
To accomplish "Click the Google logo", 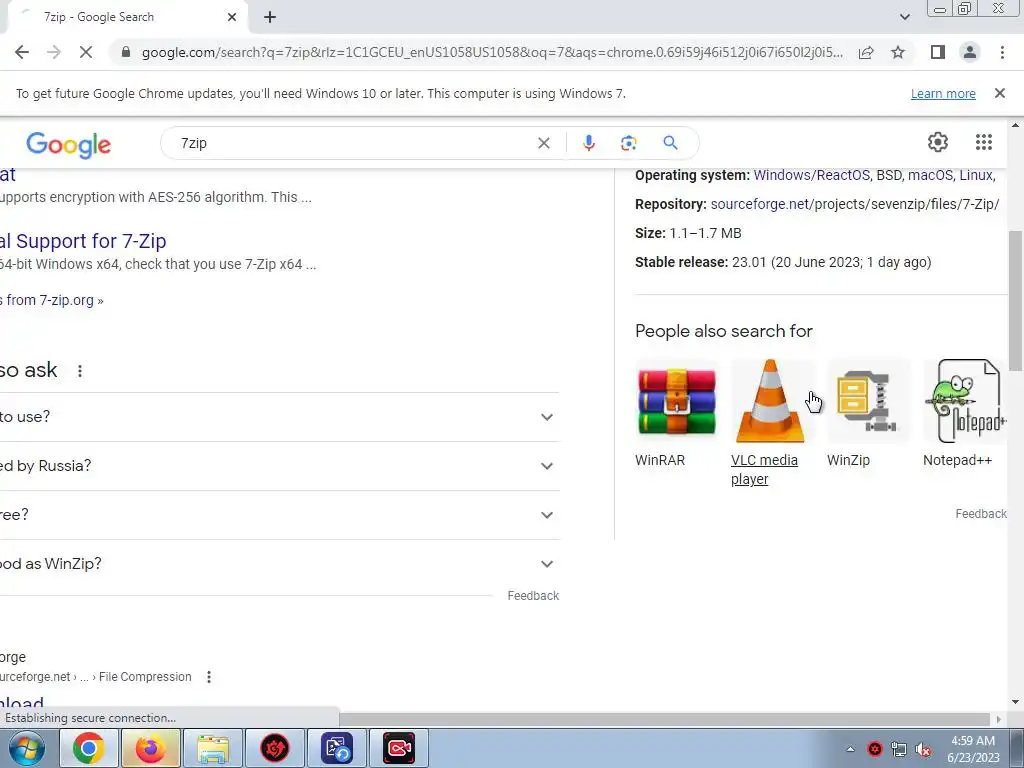I will 69,144.
